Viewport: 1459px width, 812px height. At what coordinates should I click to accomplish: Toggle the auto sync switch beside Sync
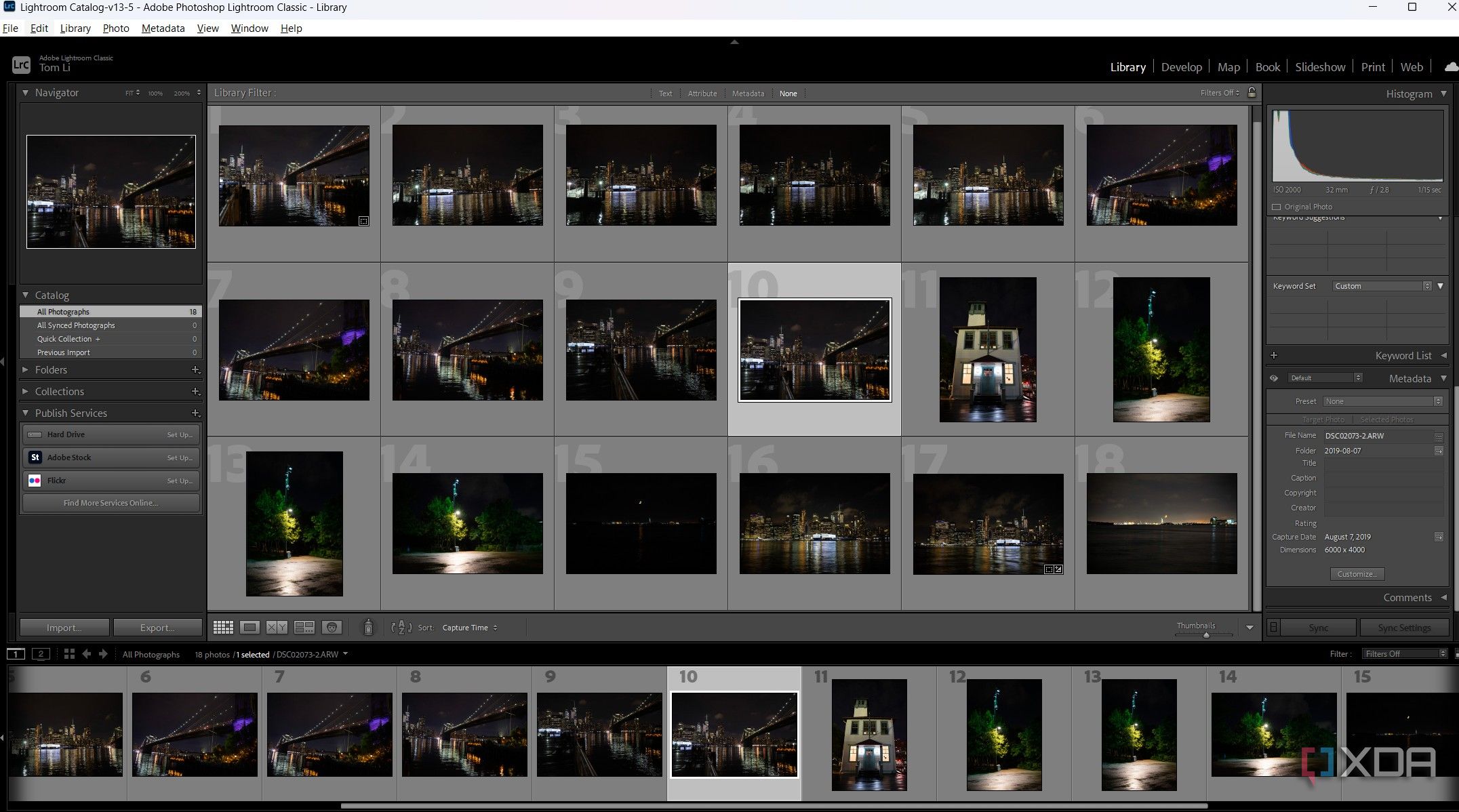(1274, 628)
